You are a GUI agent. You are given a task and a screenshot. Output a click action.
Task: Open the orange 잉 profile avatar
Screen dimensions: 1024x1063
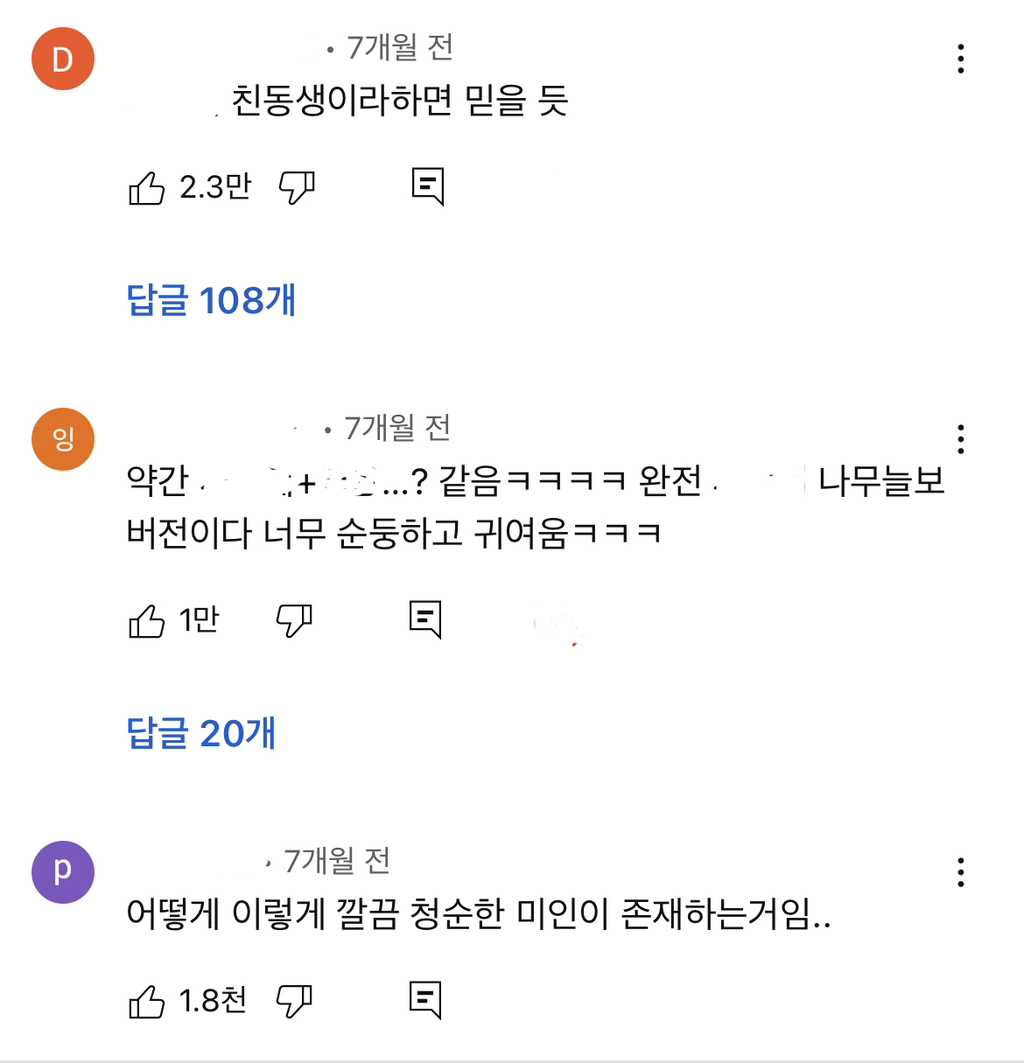click(x=63, y=439)
